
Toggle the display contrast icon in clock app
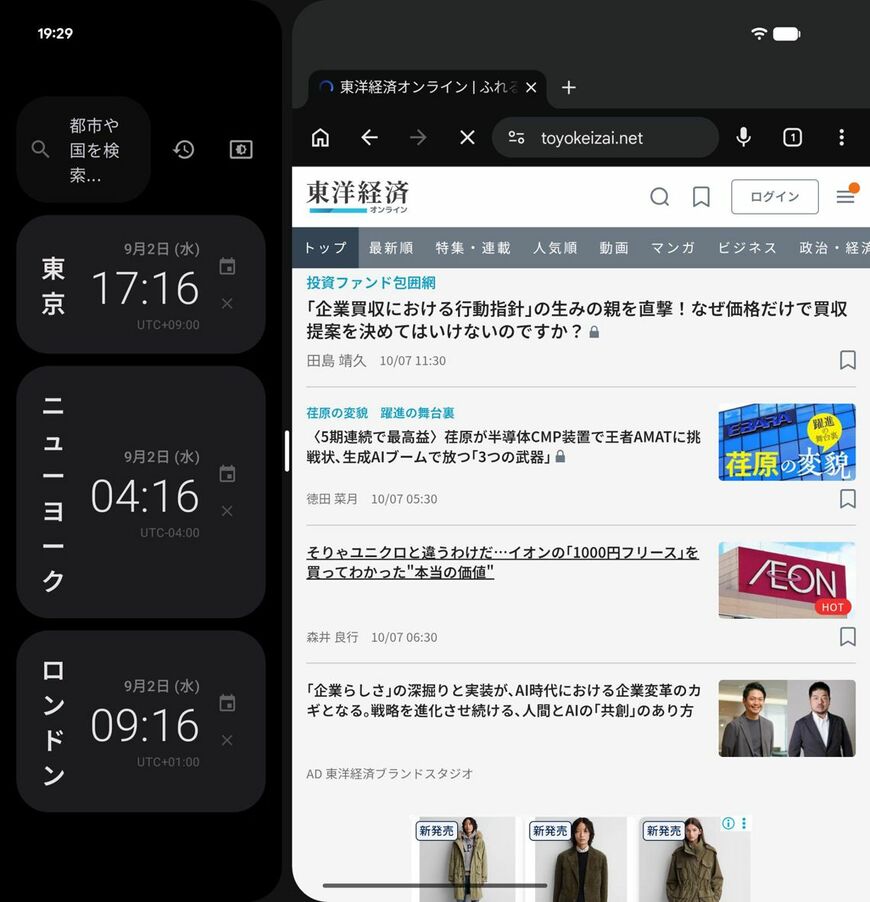[x=241, y=150]
